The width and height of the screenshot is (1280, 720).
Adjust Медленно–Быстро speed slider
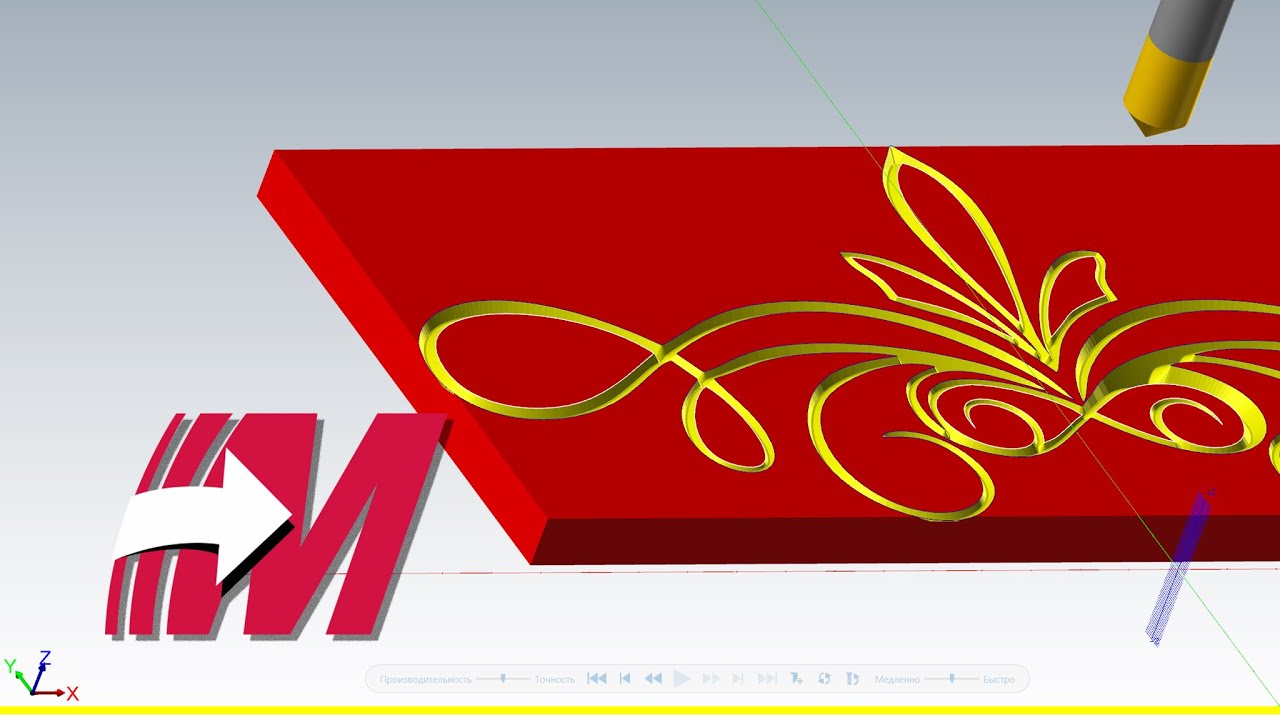951,679
